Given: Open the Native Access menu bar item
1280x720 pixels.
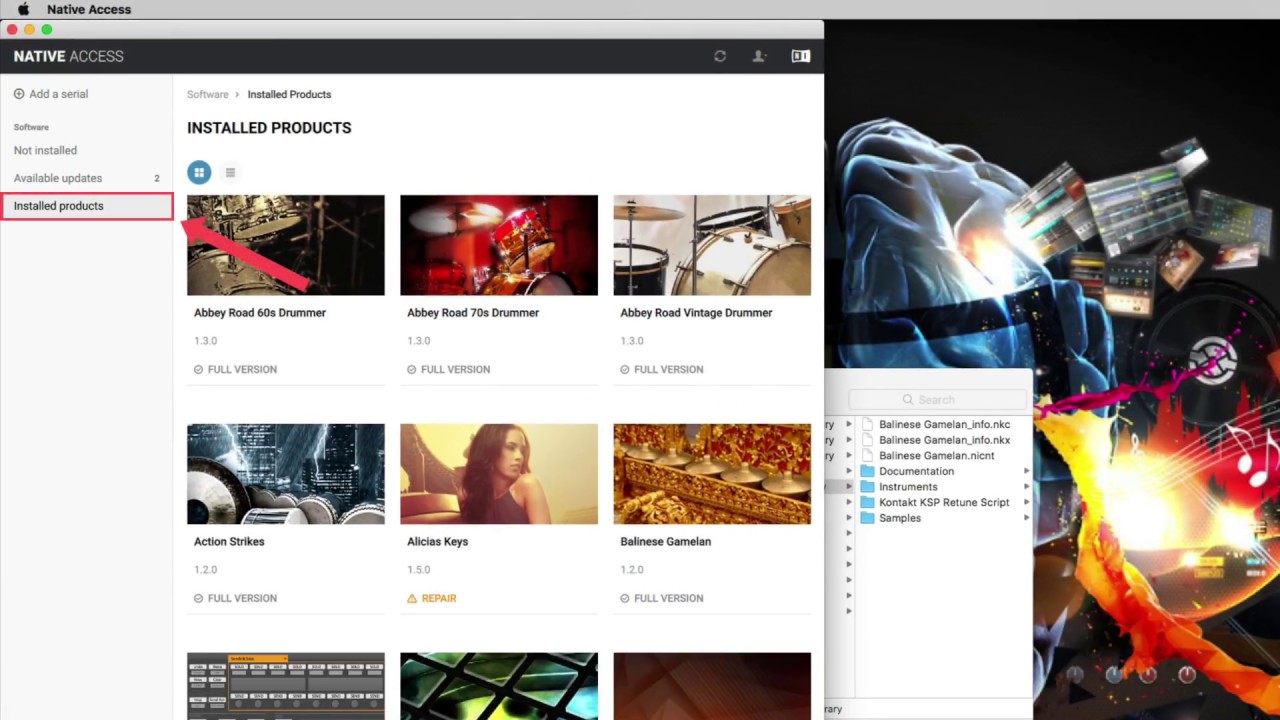Looking at the screenshot, I should tap(89, 9).
